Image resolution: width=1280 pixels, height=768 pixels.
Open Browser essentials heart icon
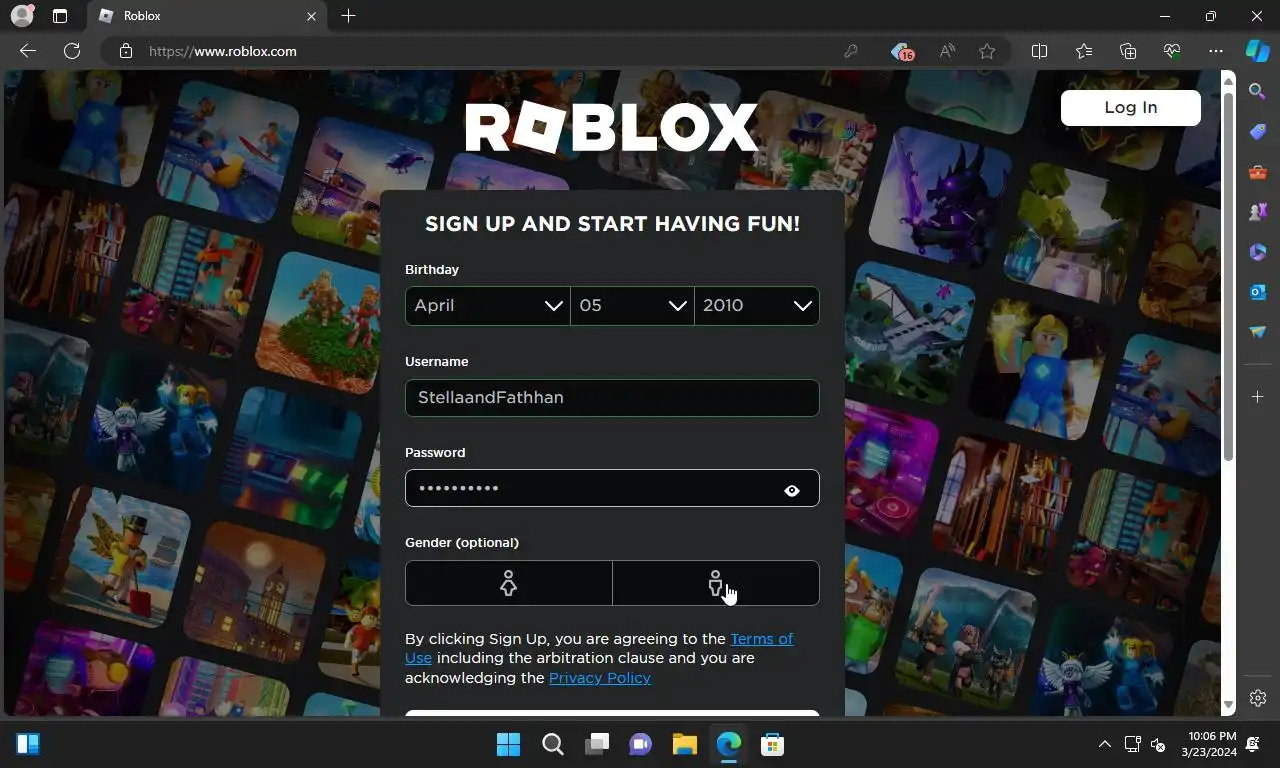pos(1172,51)
